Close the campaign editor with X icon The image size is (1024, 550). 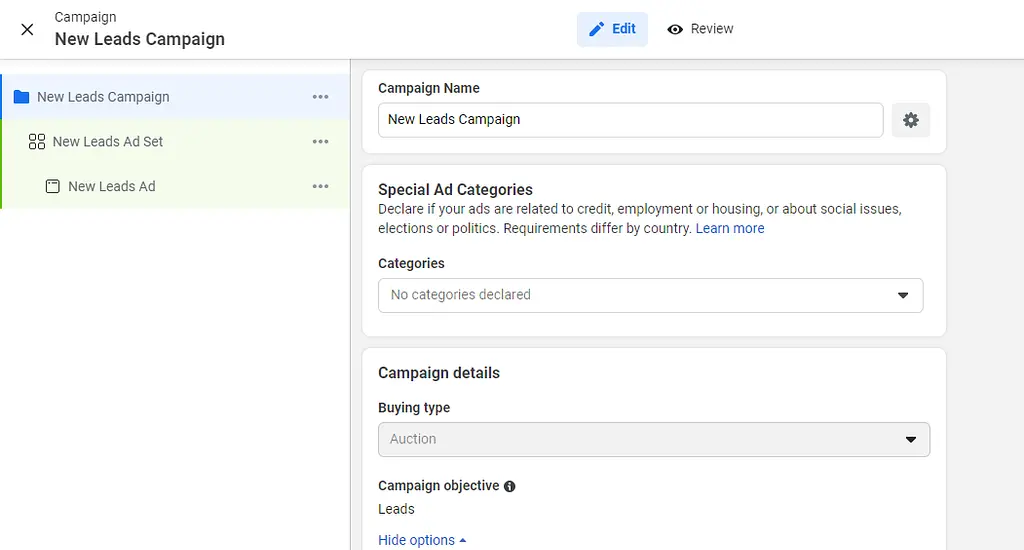pos(27,29)
